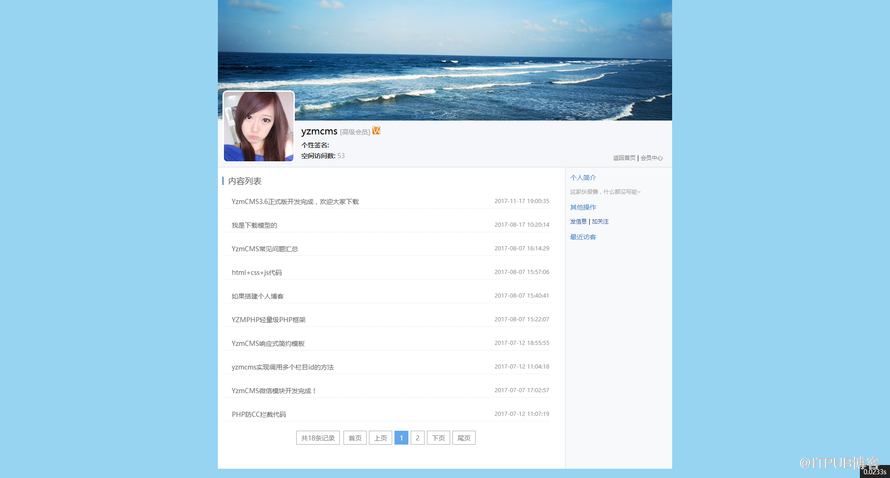890x478 pixels.
Task: Click 下页 next page button
Action: click(438, 438)
